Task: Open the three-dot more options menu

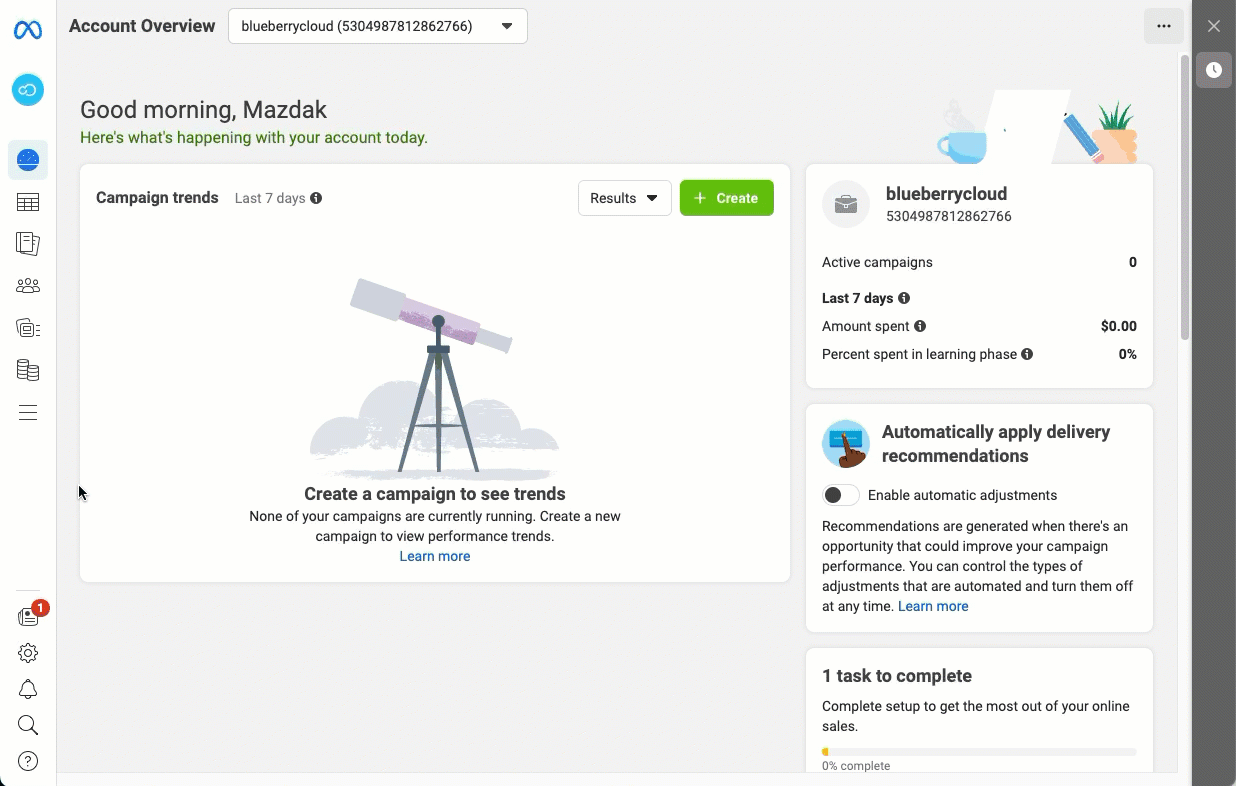Action: (x=1163, y=26)
